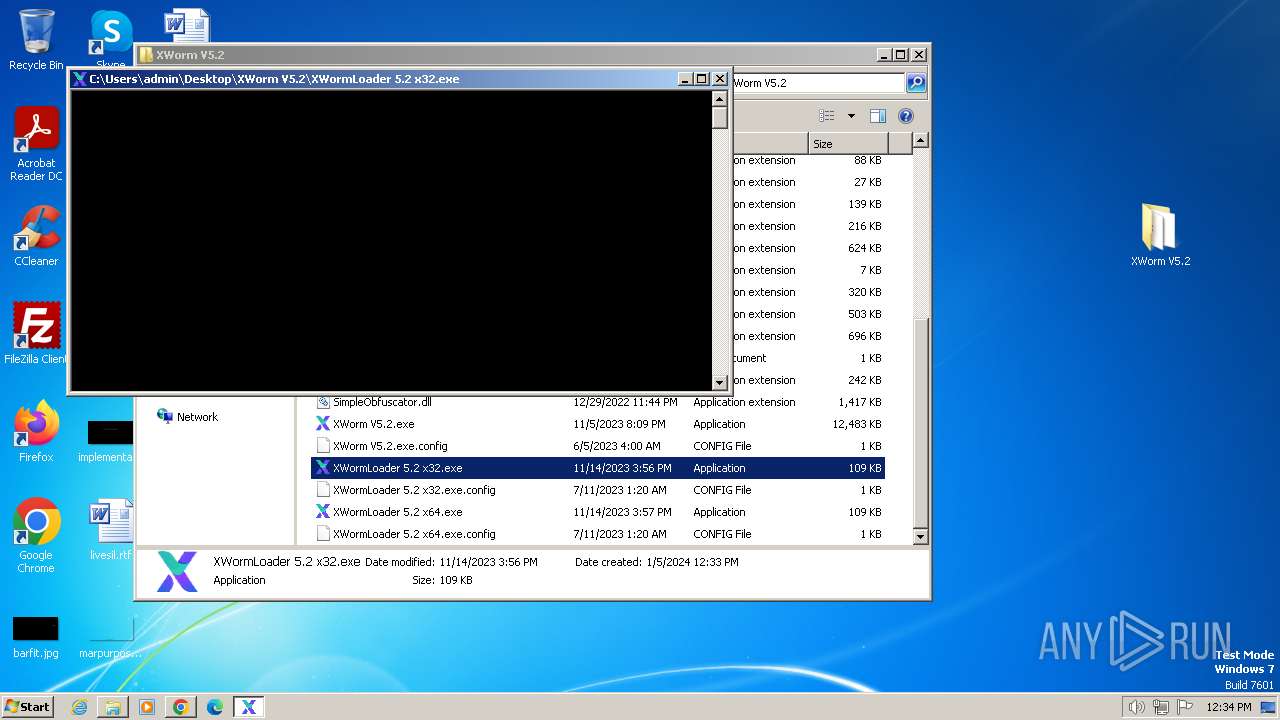Viewport: 1280px width, 720px height.
Task: Click the console window title bar icon
Action: click(80, 79)
